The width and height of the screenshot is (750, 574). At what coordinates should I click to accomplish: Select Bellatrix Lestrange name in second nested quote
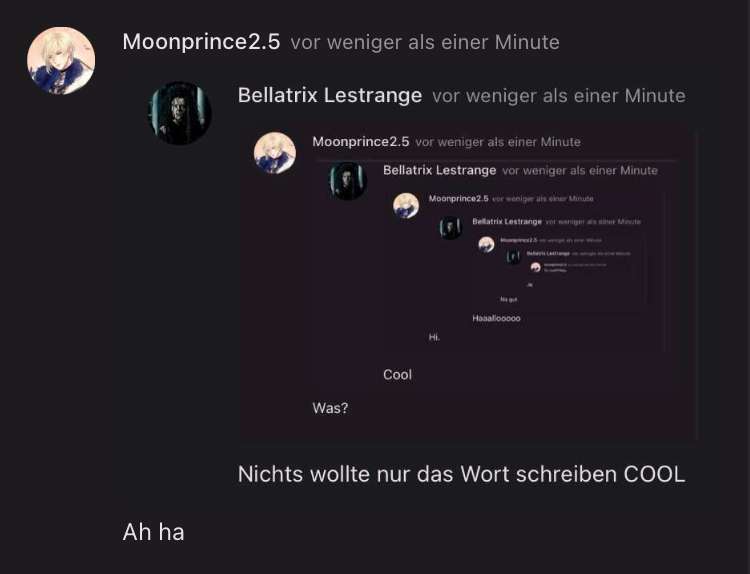tap(440, 170)
